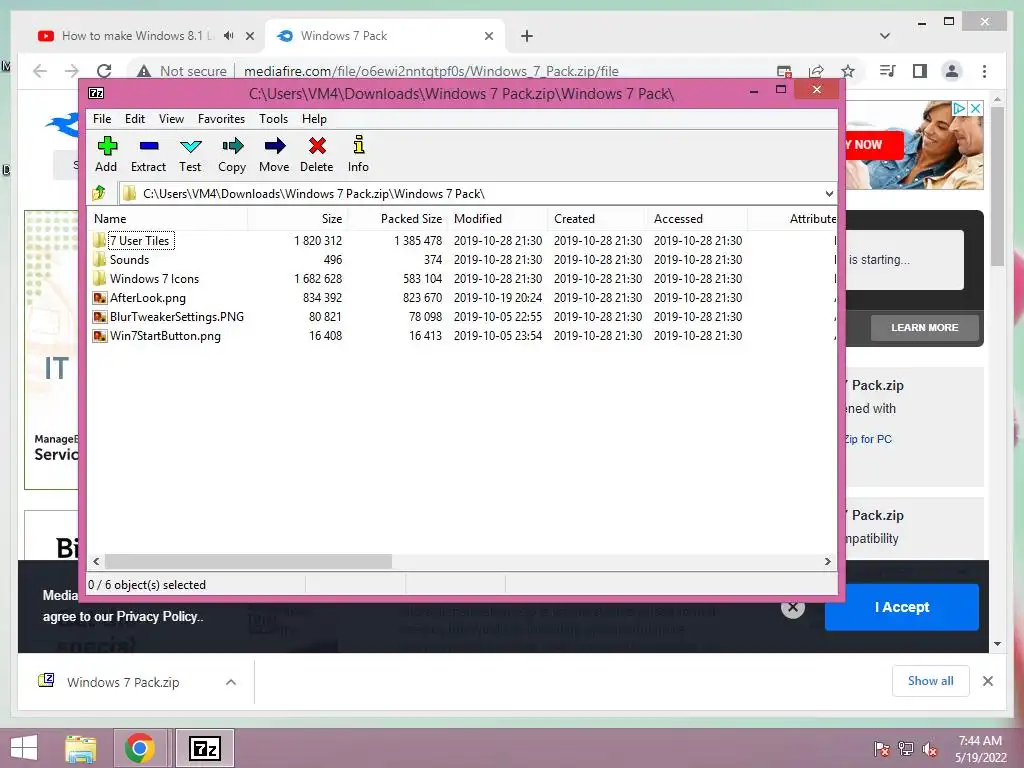This screenshot has height=768, width=1024.
Task: Open the File menu in 7-Zip
Action: pos(102,119)
